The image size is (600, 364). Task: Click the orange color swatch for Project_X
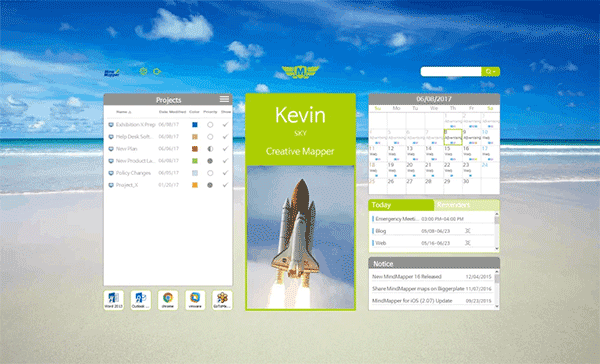195,185
